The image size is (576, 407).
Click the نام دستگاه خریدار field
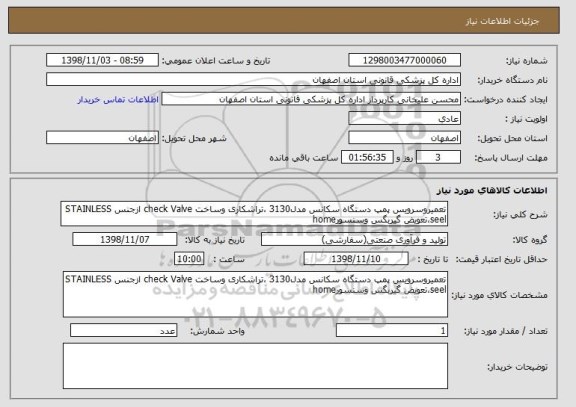pos(253,80)
